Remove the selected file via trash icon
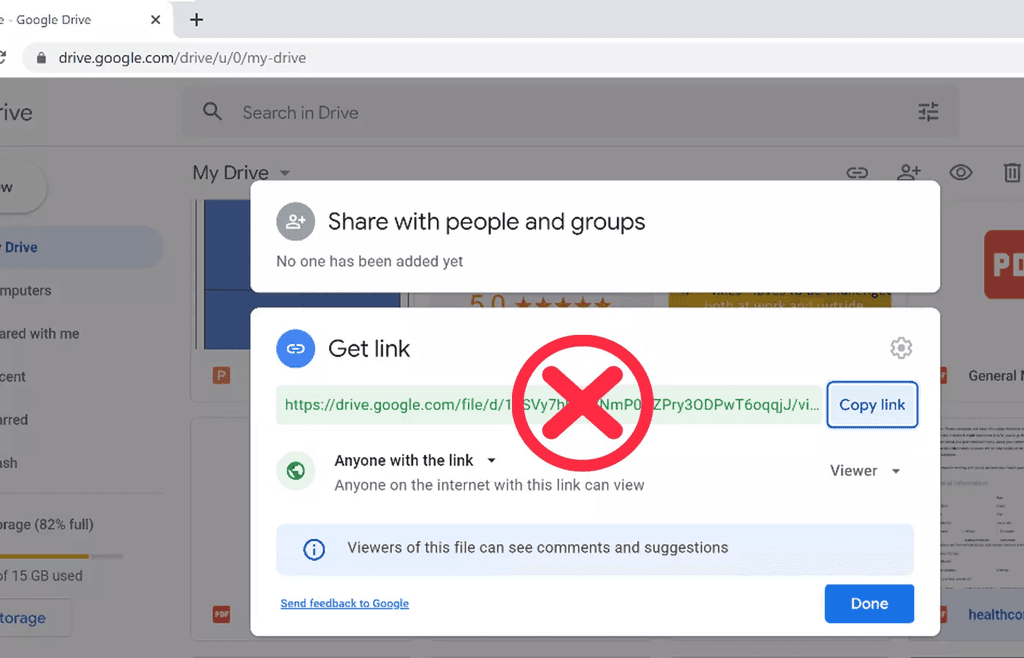The width and height of the screenshot is (1024, 658). (1011, 172)
